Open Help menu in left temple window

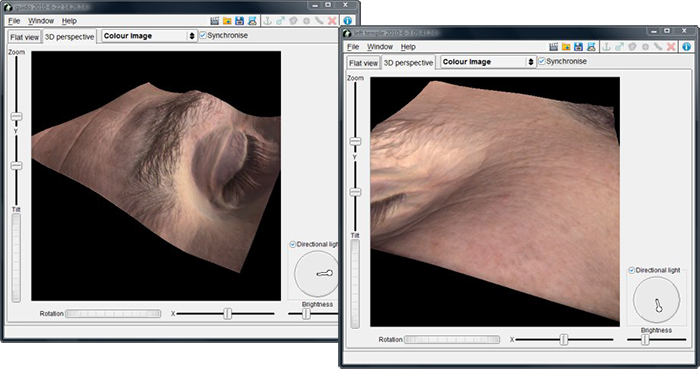click(x=408, y=46)
